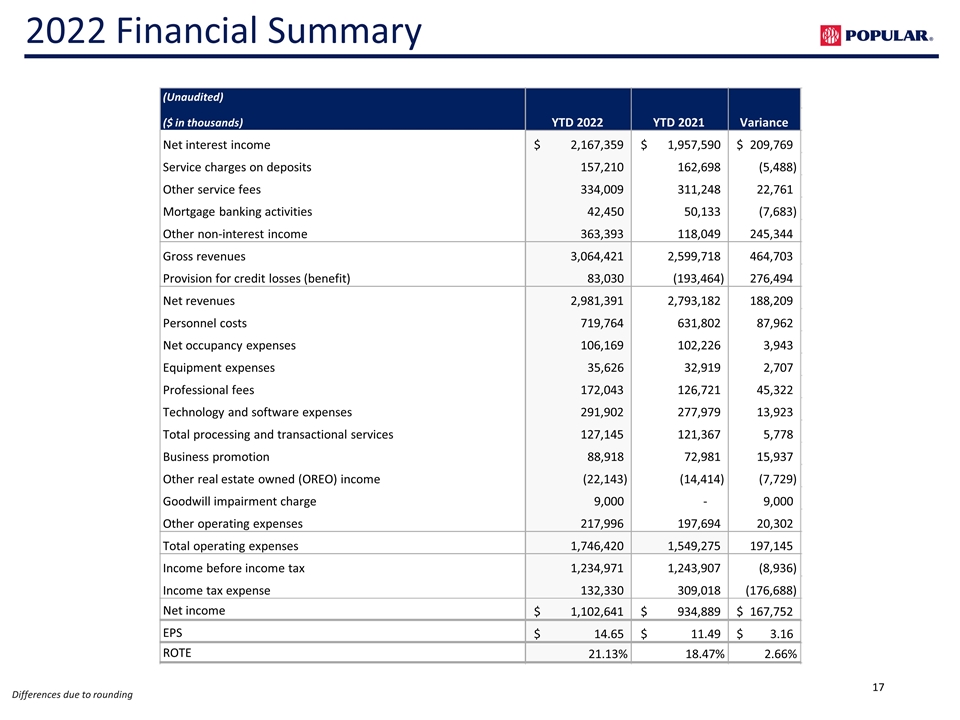
Task: Click the Net interest income row label
Action: 215,145
